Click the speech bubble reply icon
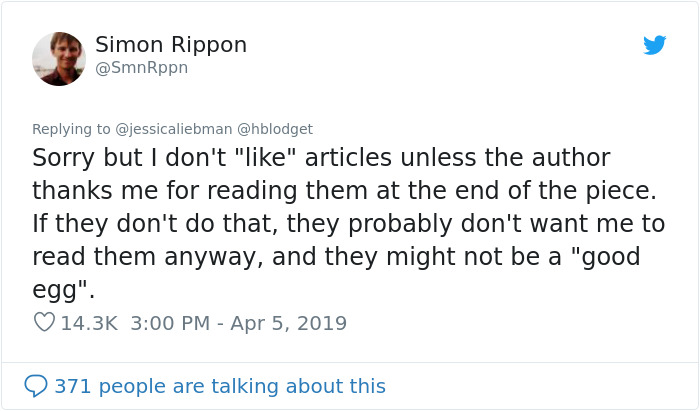This screenshot has height=411, width=700. click(36, 385)
